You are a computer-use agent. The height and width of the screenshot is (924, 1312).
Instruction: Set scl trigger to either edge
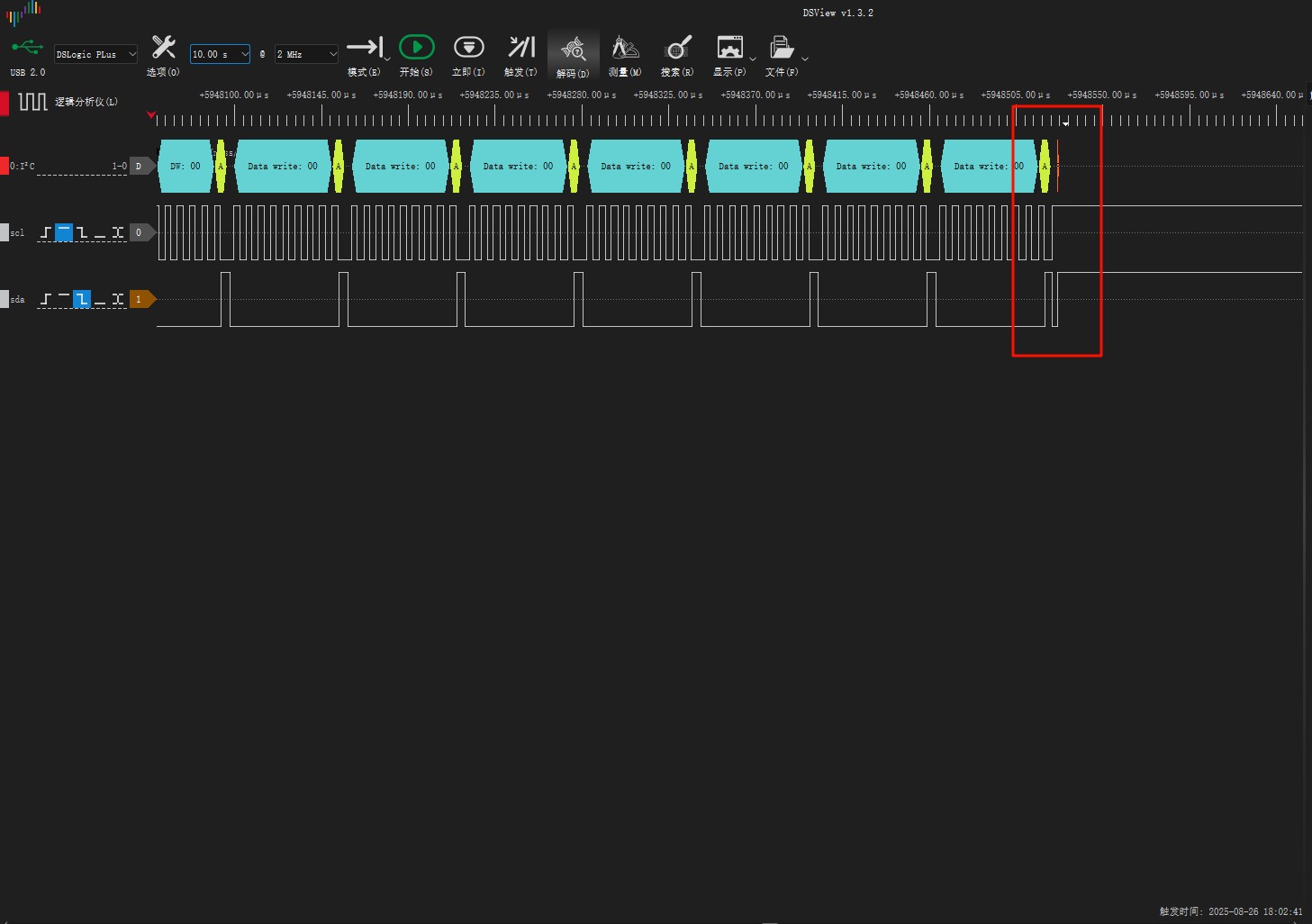point(118,232)
